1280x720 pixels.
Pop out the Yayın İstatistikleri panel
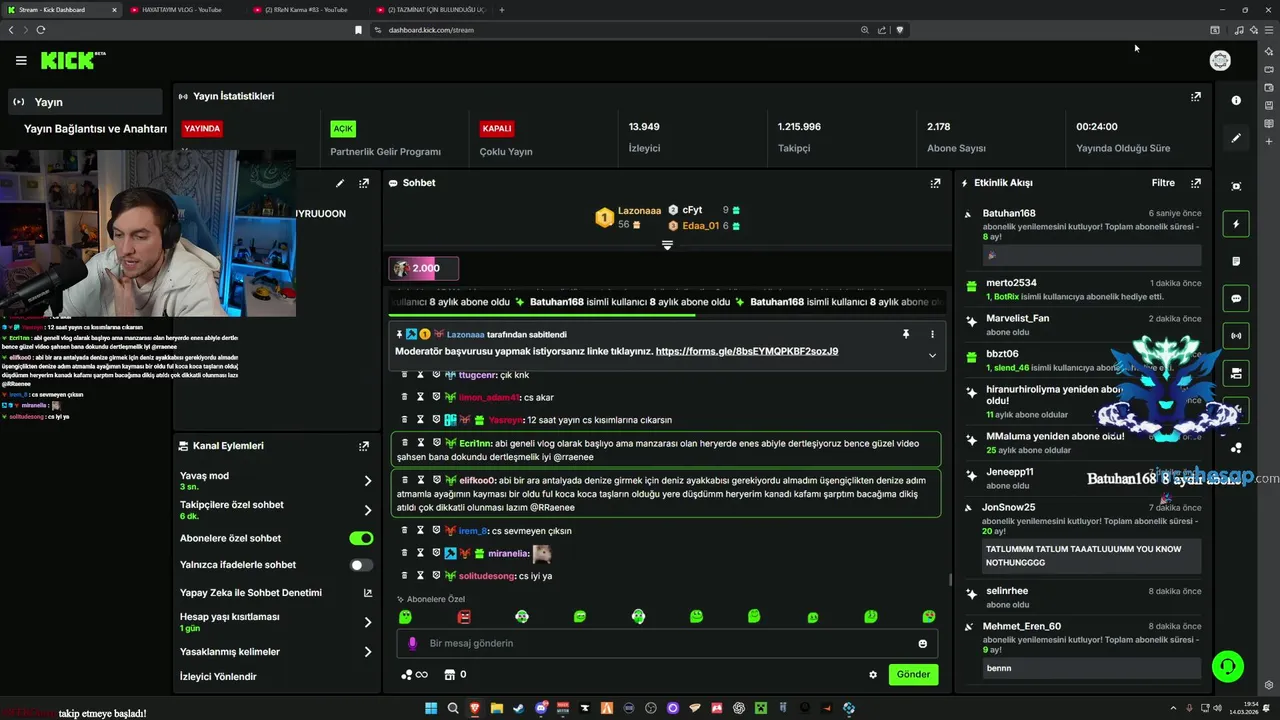tap(1196, 97)
